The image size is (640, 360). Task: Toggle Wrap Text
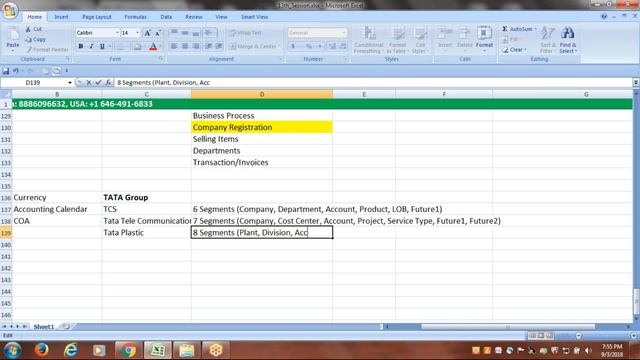[x=245, y=33]
